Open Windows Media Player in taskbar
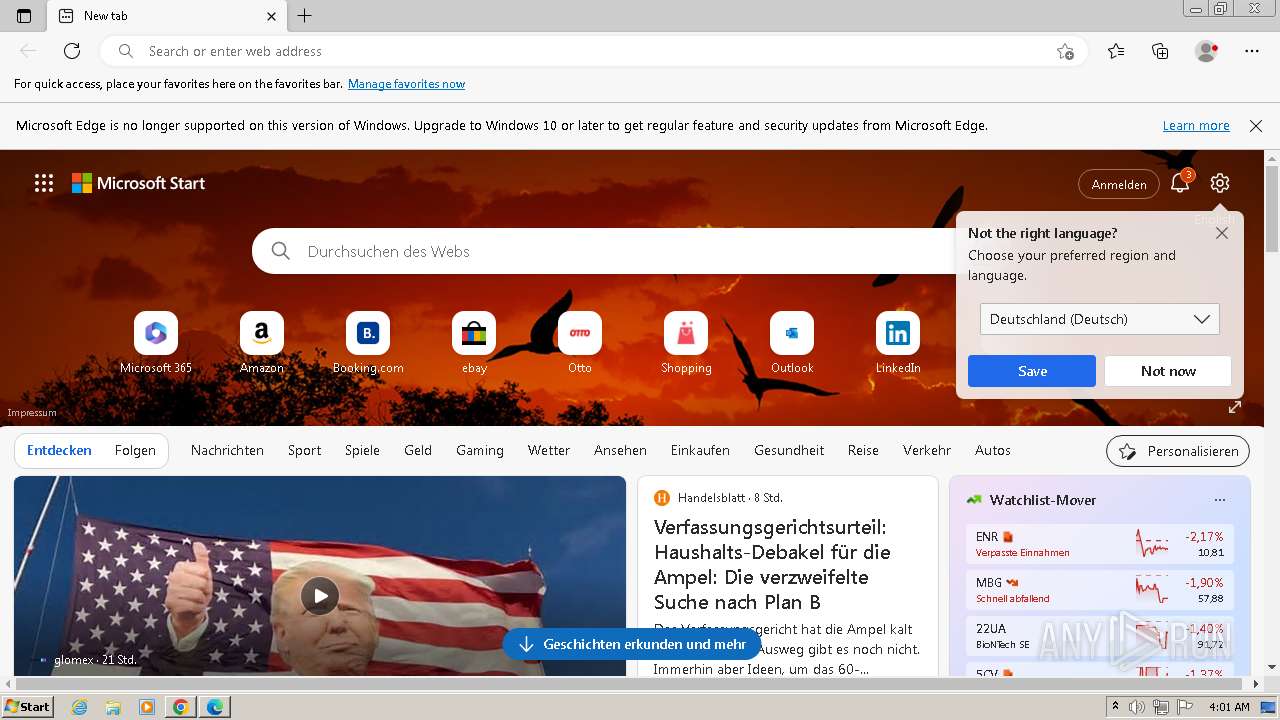1280x720 pixels. click(147, 707)
